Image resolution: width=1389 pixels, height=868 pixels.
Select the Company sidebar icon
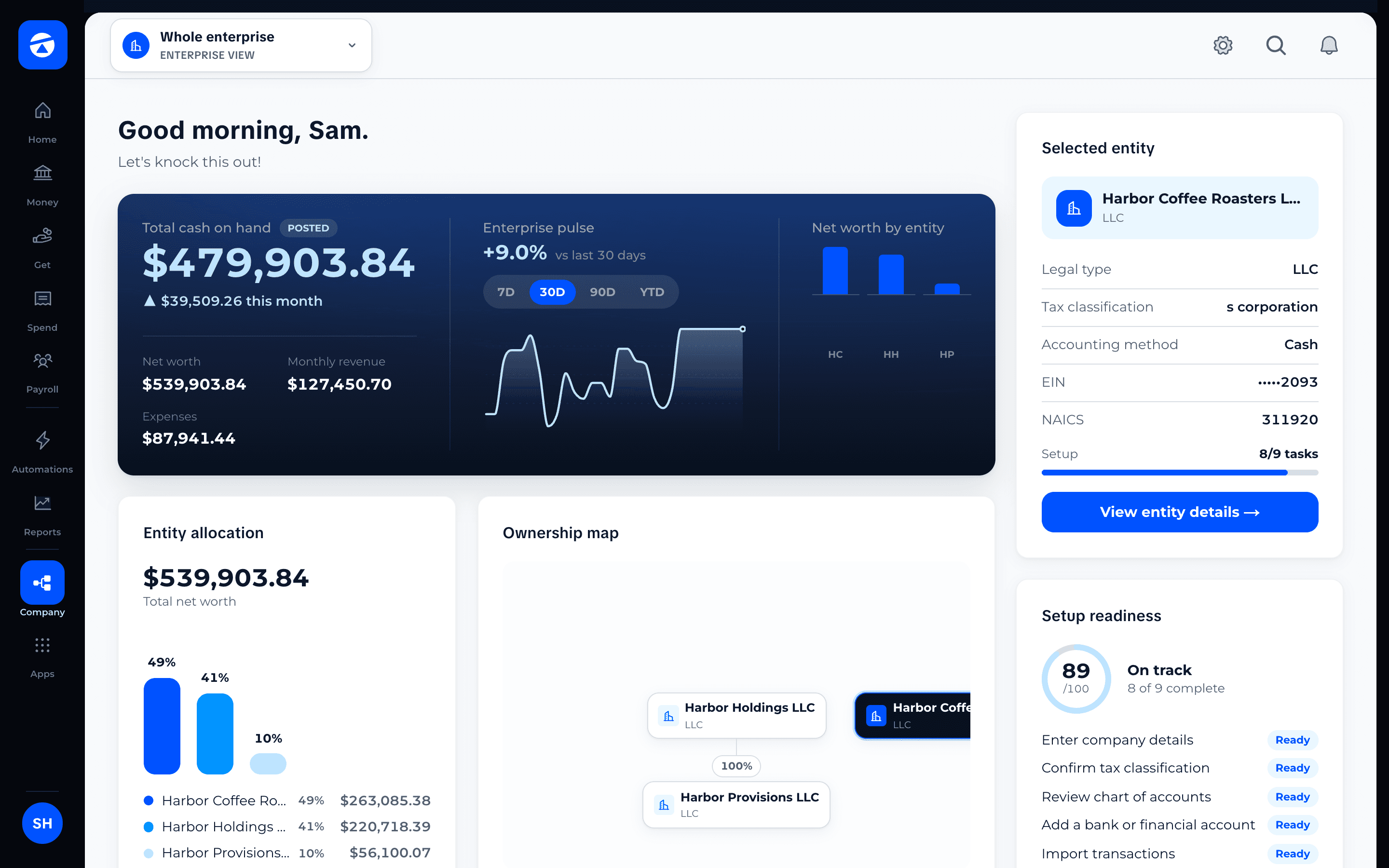[x=42, y=582]
